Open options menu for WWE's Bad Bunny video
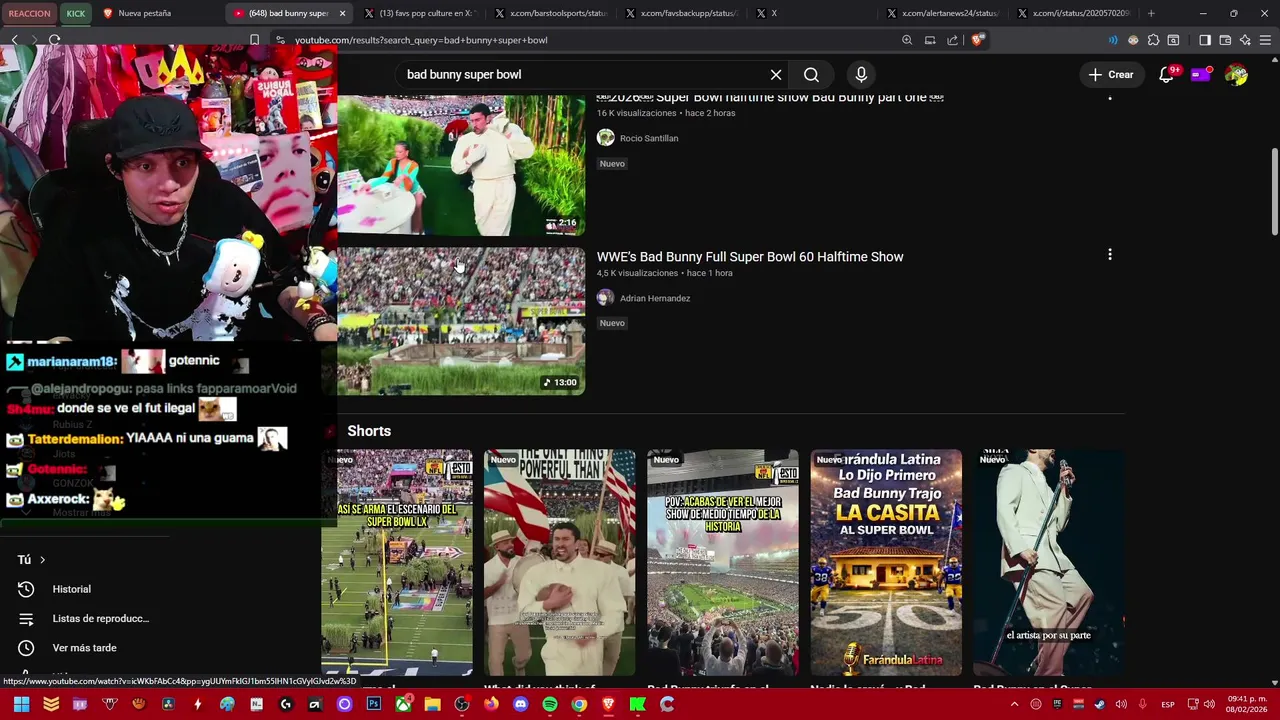 click(1109, 255)
